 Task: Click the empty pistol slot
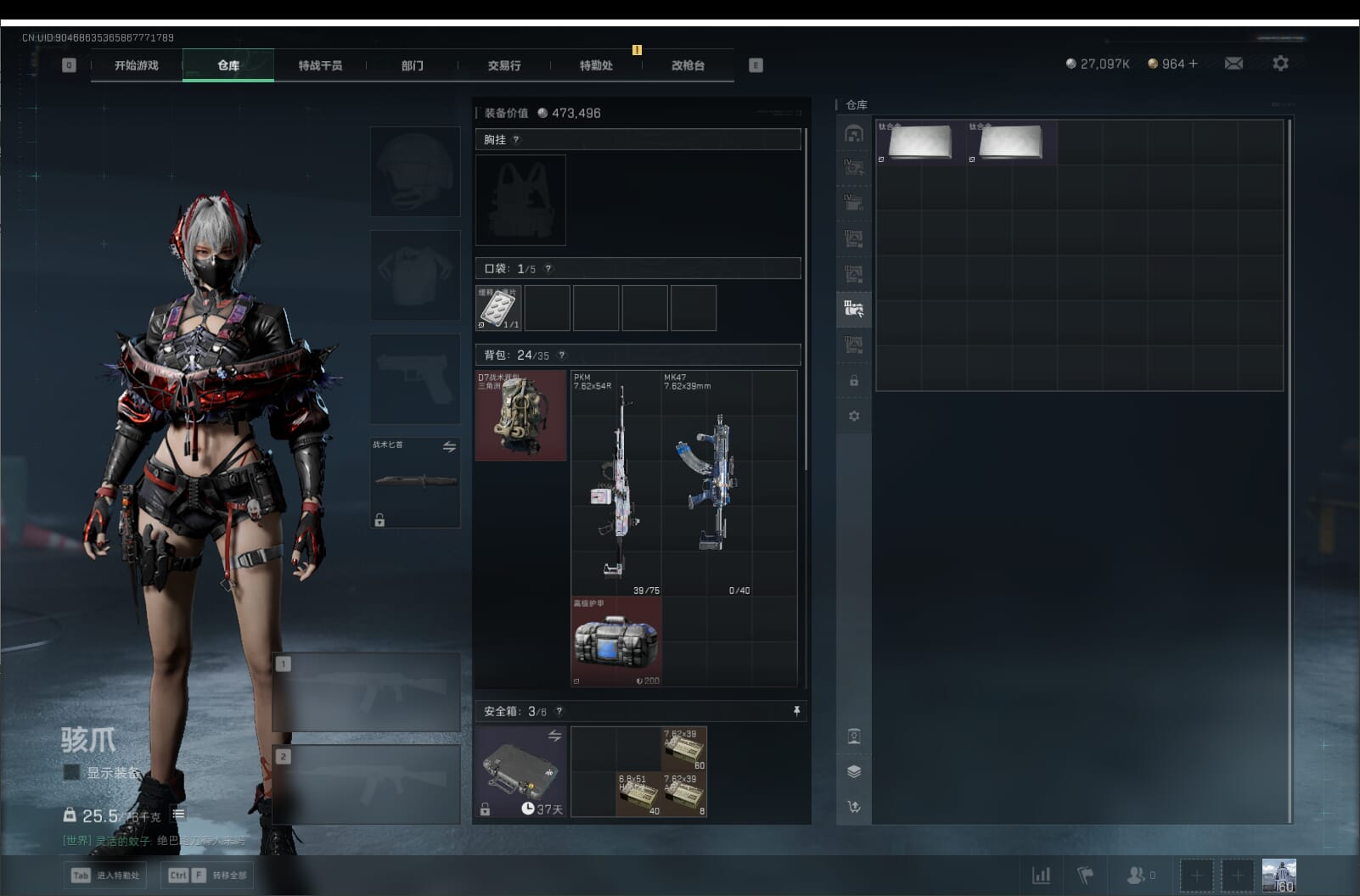[415, 378]
